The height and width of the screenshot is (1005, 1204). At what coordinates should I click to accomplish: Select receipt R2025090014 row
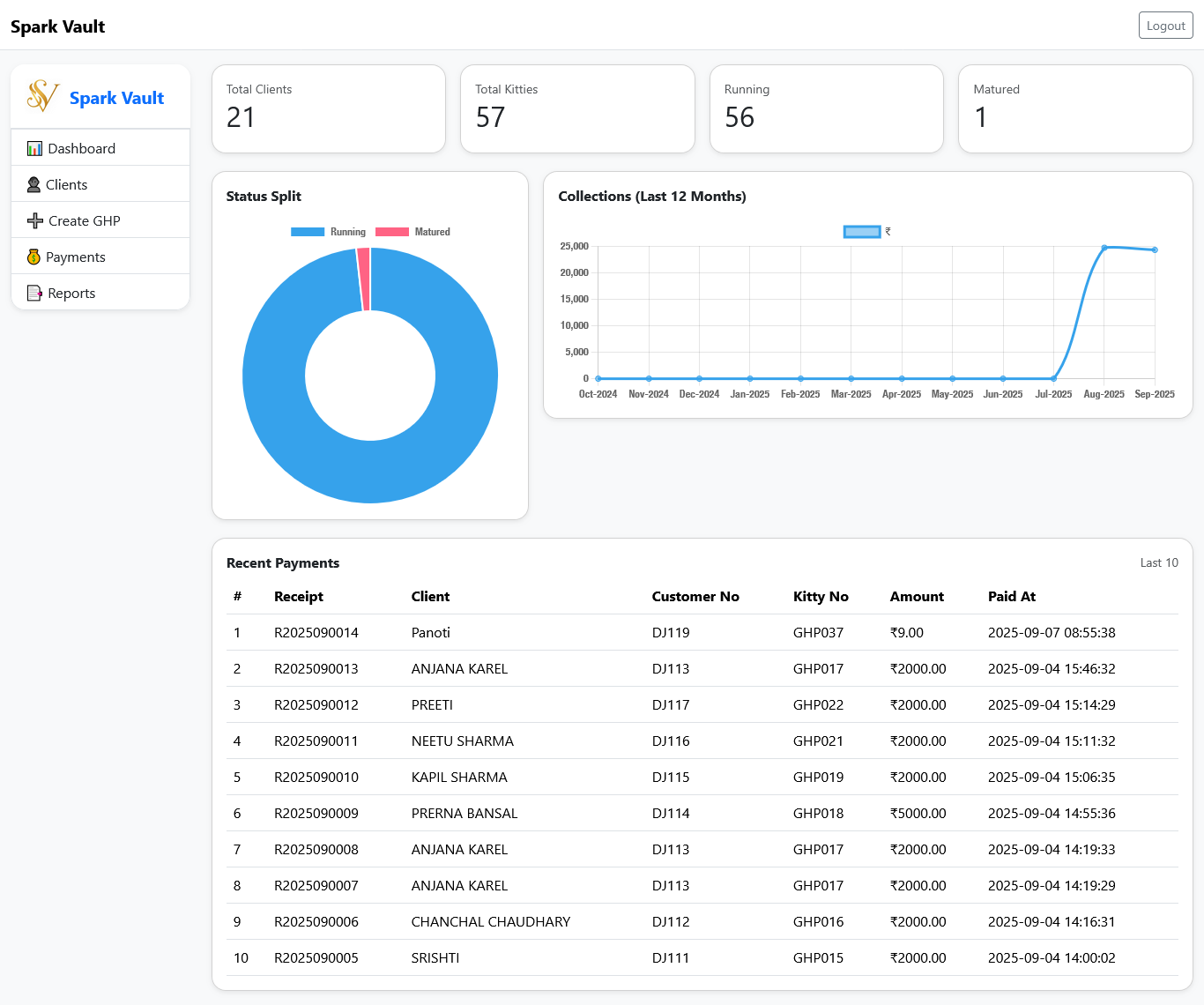316,632
